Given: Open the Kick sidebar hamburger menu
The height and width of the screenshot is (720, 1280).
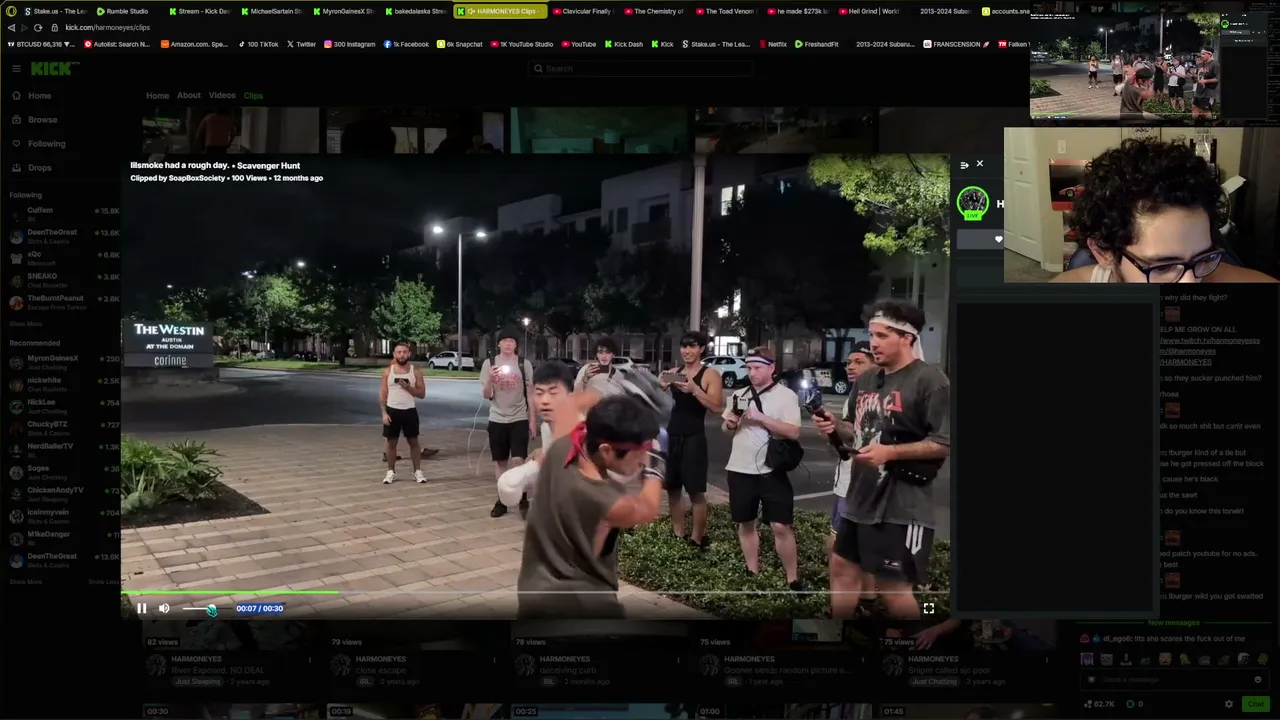Looking at the screenshot, I should 17,68.
